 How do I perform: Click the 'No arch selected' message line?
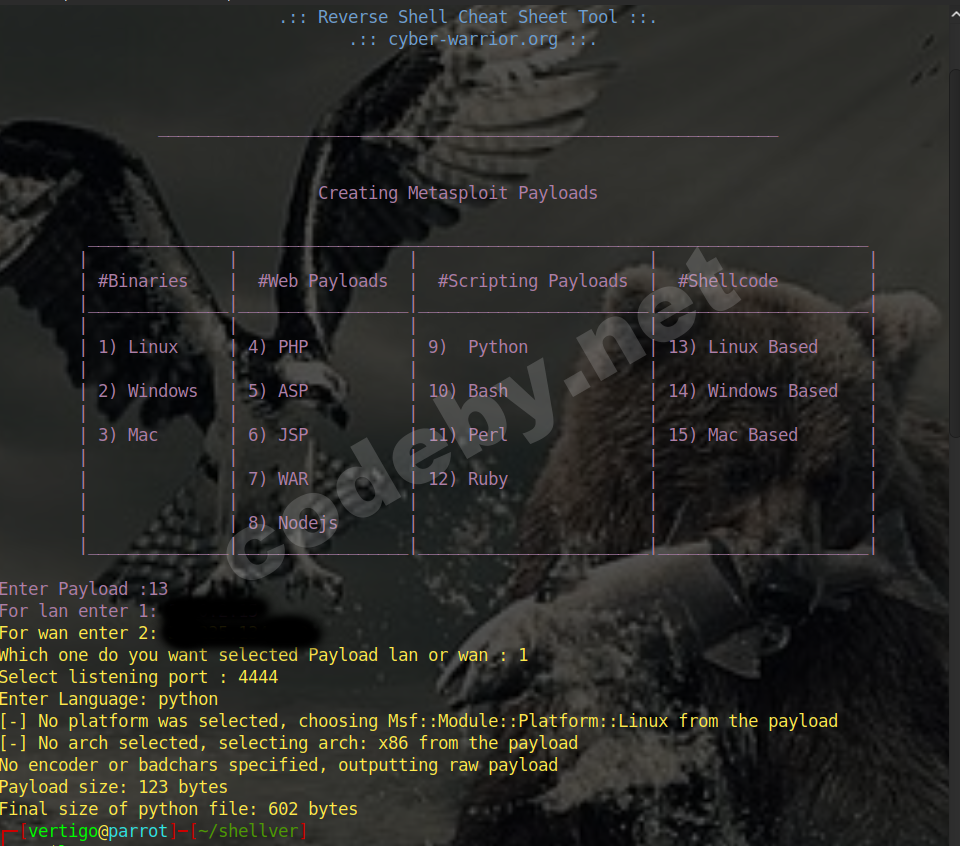point(289,743)
